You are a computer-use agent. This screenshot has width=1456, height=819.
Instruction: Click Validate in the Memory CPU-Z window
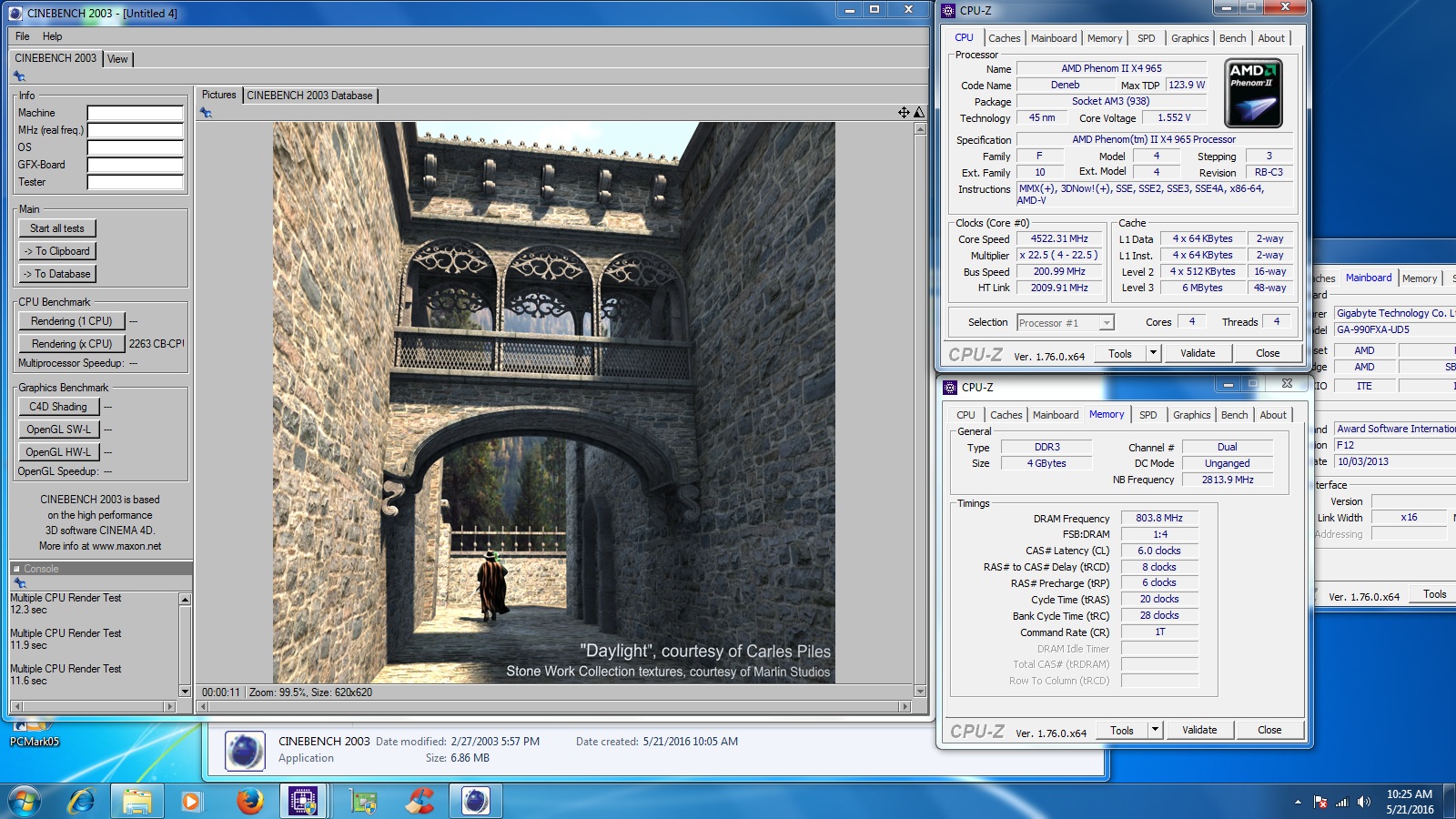(1199, 731)
